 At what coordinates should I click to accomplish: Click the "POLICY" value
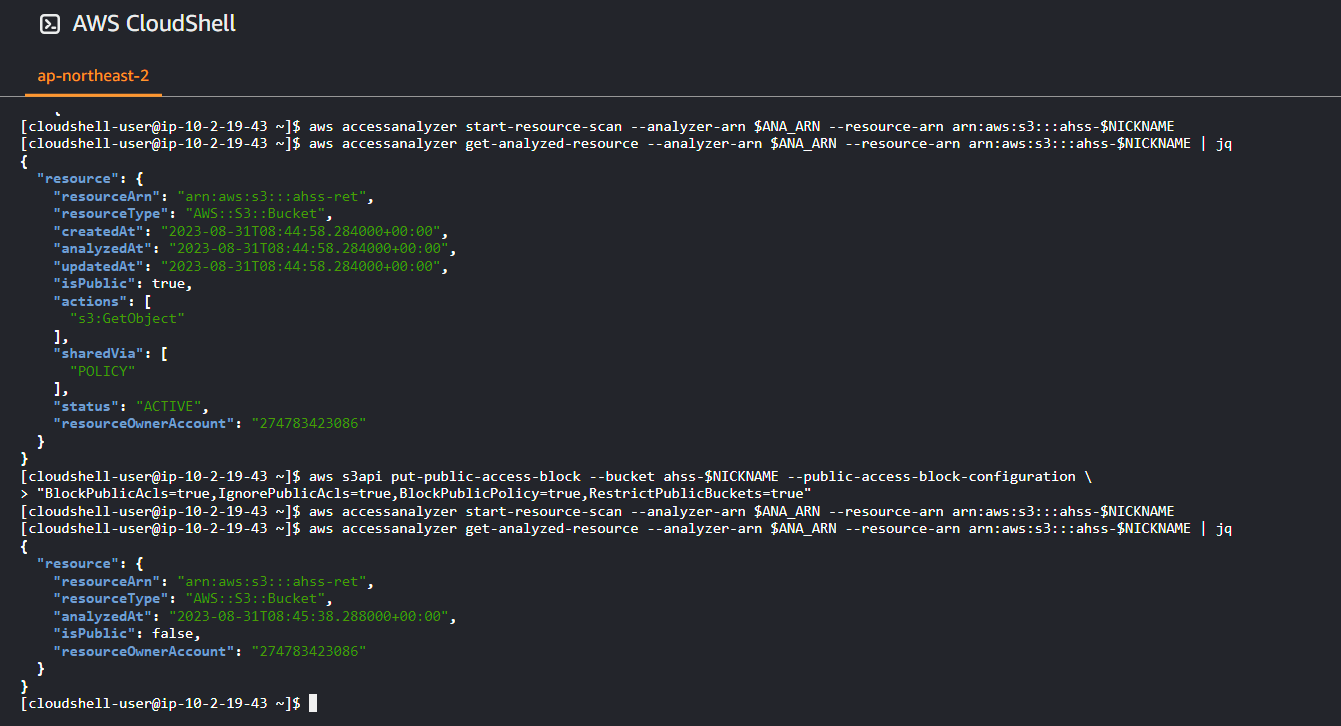[102, 371]
